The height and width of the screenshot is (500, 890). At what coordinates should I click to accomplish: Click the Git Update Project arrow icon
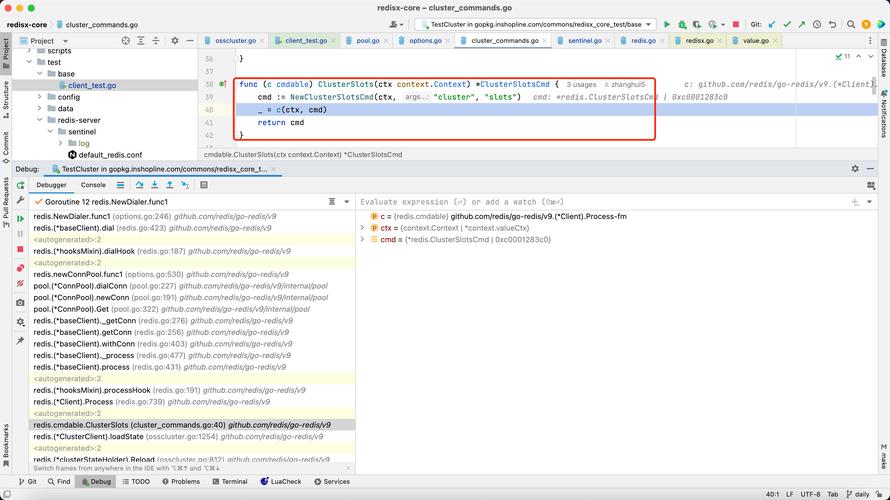coord(772,24)
